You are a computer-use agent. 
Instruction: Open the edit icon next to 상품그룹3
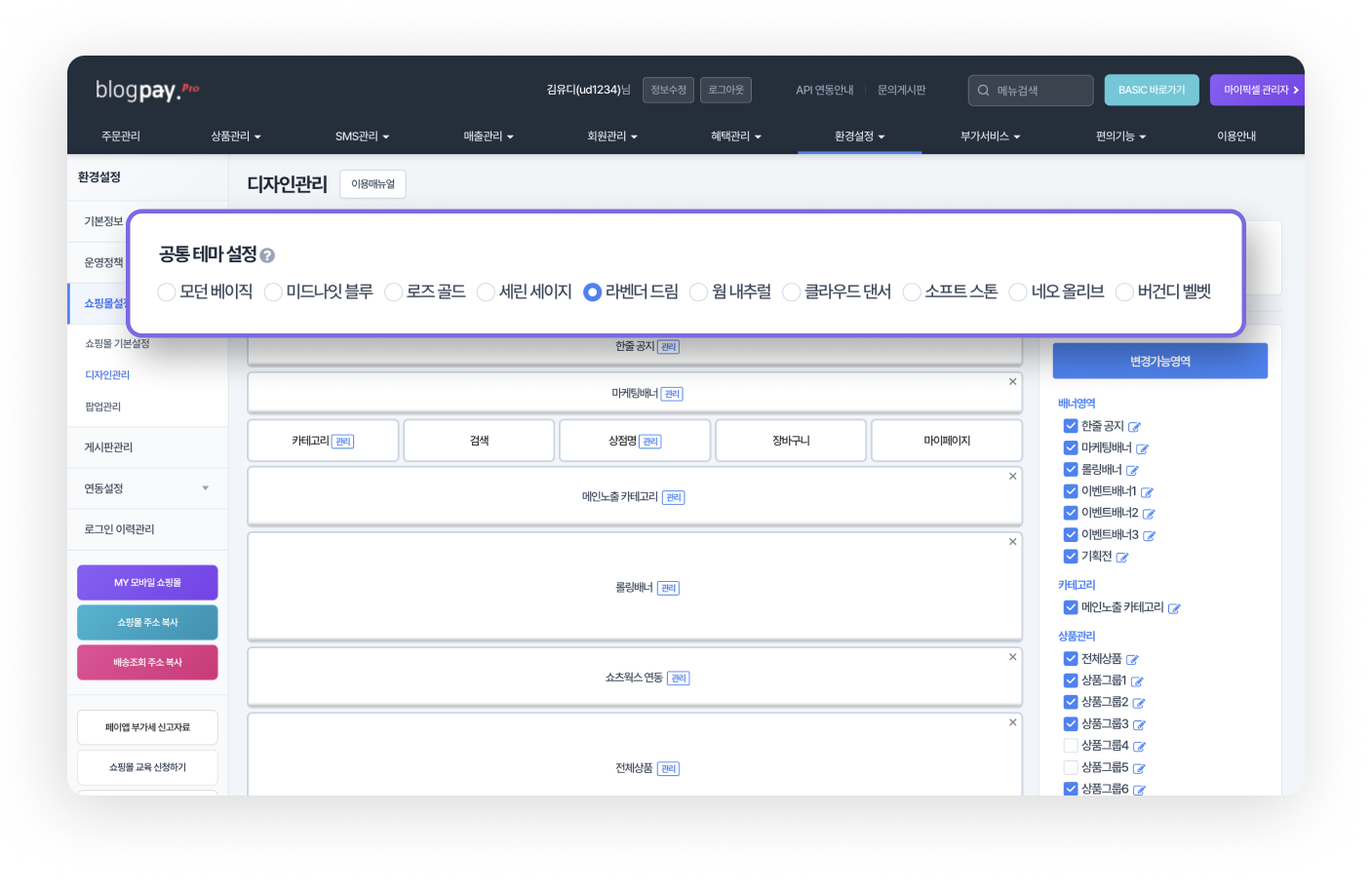tap(1139, 725)
